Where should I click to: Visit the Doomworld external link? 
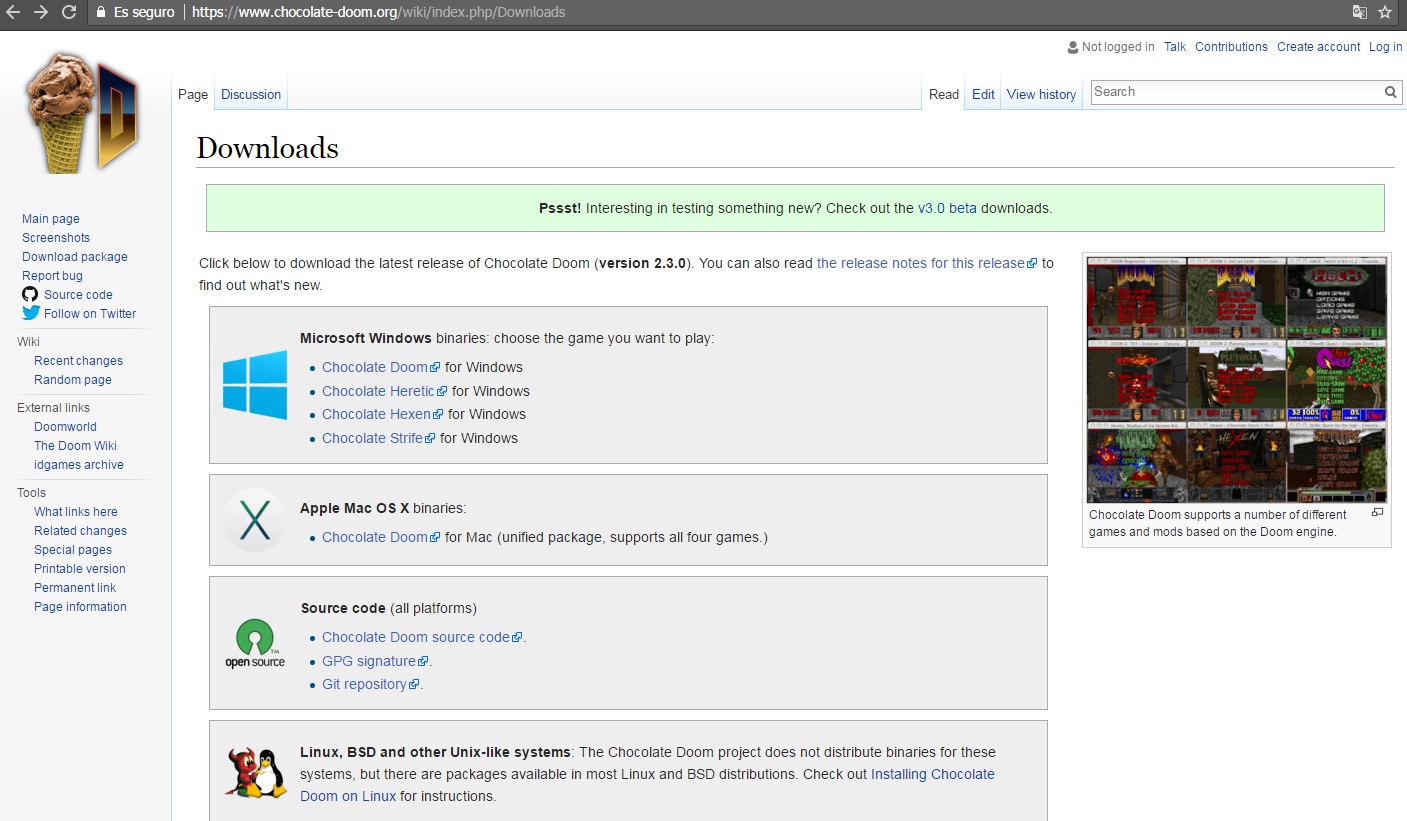[65, 427]
